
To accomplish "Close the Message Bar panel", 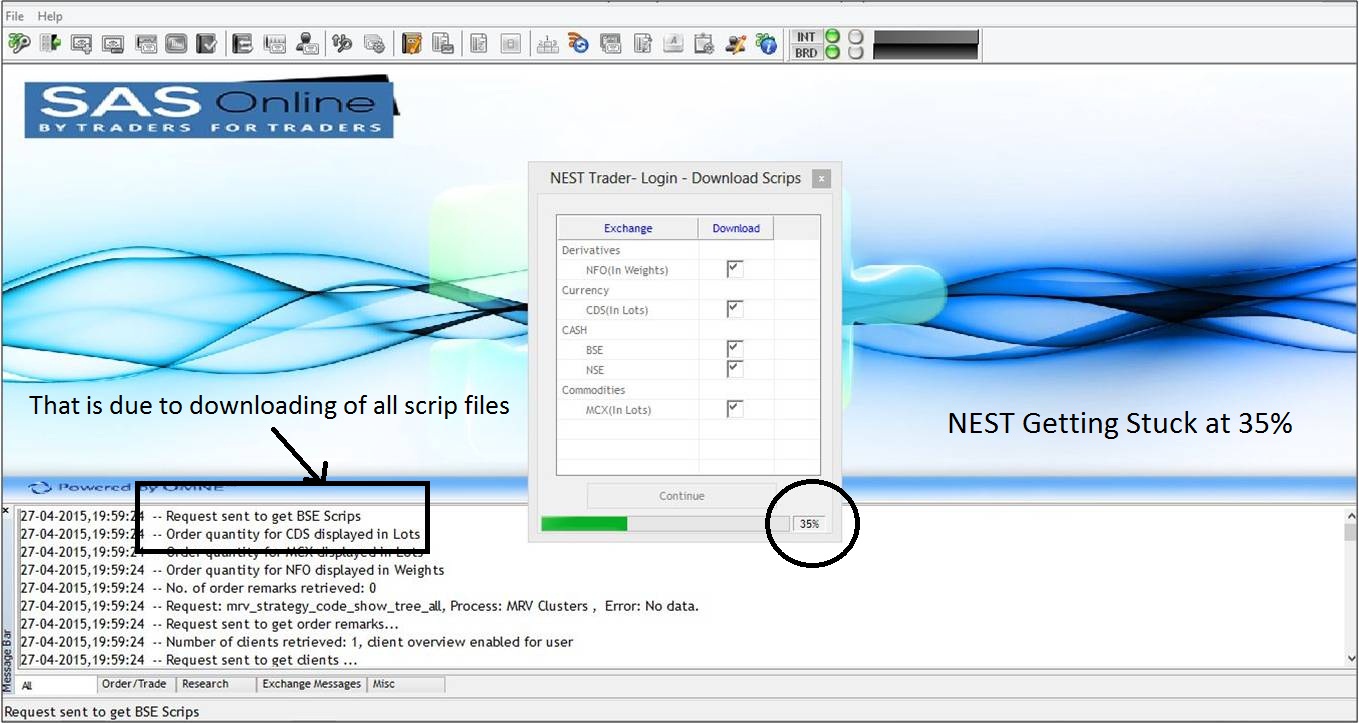I will [6, 511].
